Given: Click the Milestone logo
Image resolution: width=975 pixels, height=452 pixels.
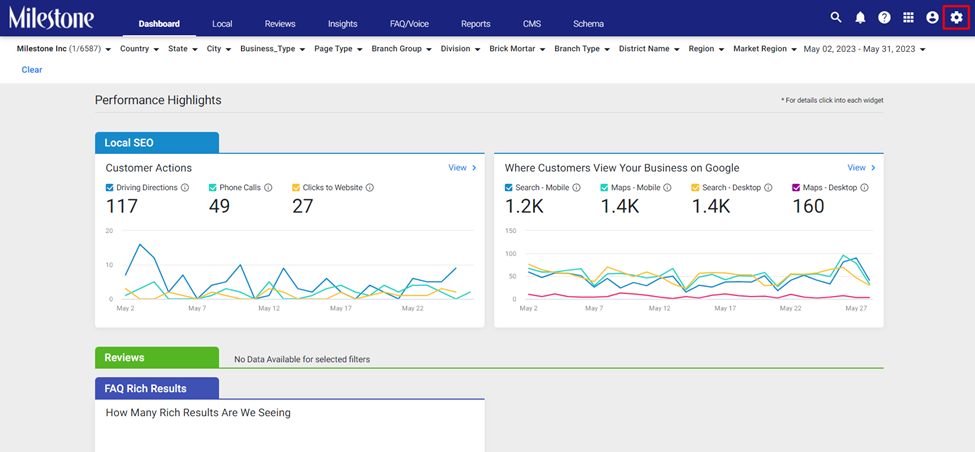Looking at the screenshot, I should [x=52, y=18].
